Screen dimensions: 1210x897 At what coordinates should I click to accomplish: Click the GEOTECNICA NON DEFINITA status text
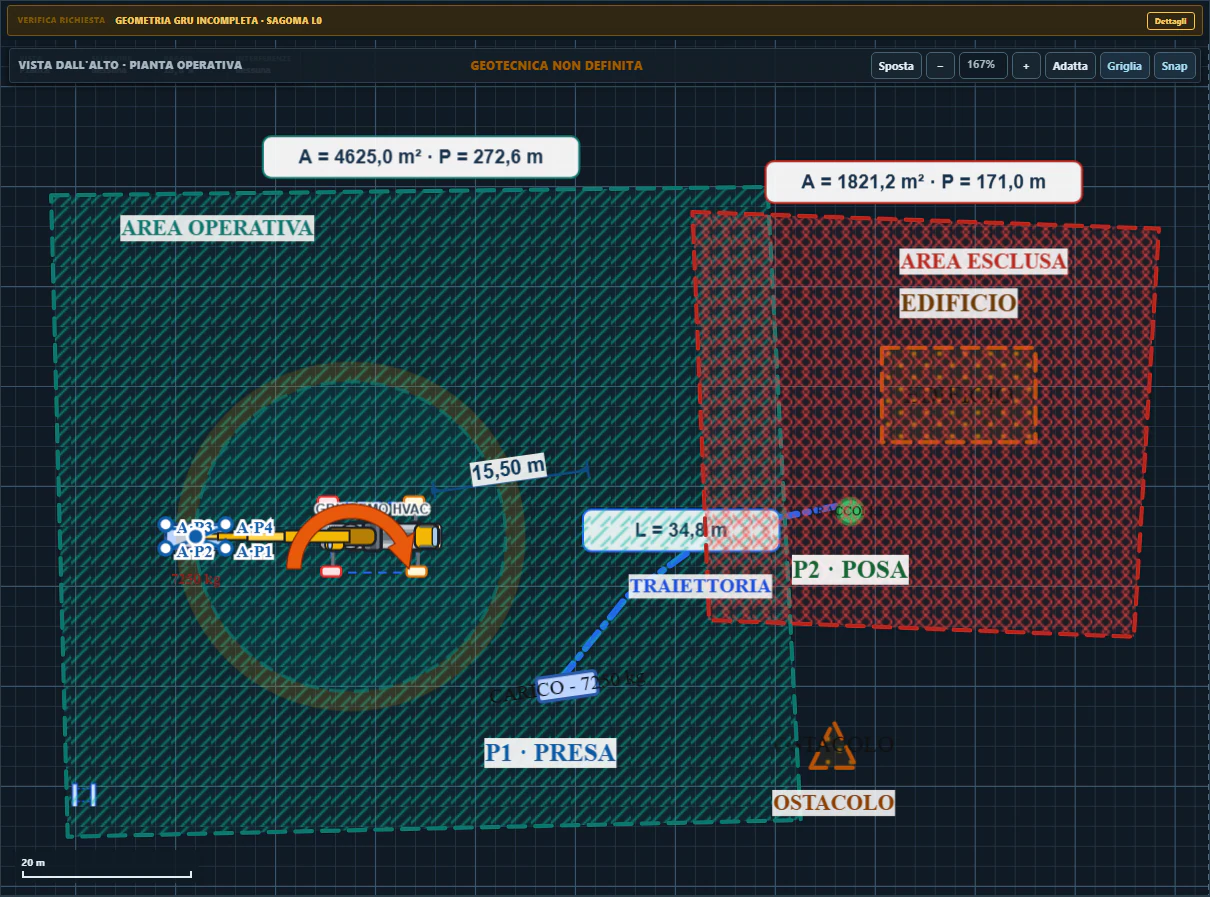point(557,66)
